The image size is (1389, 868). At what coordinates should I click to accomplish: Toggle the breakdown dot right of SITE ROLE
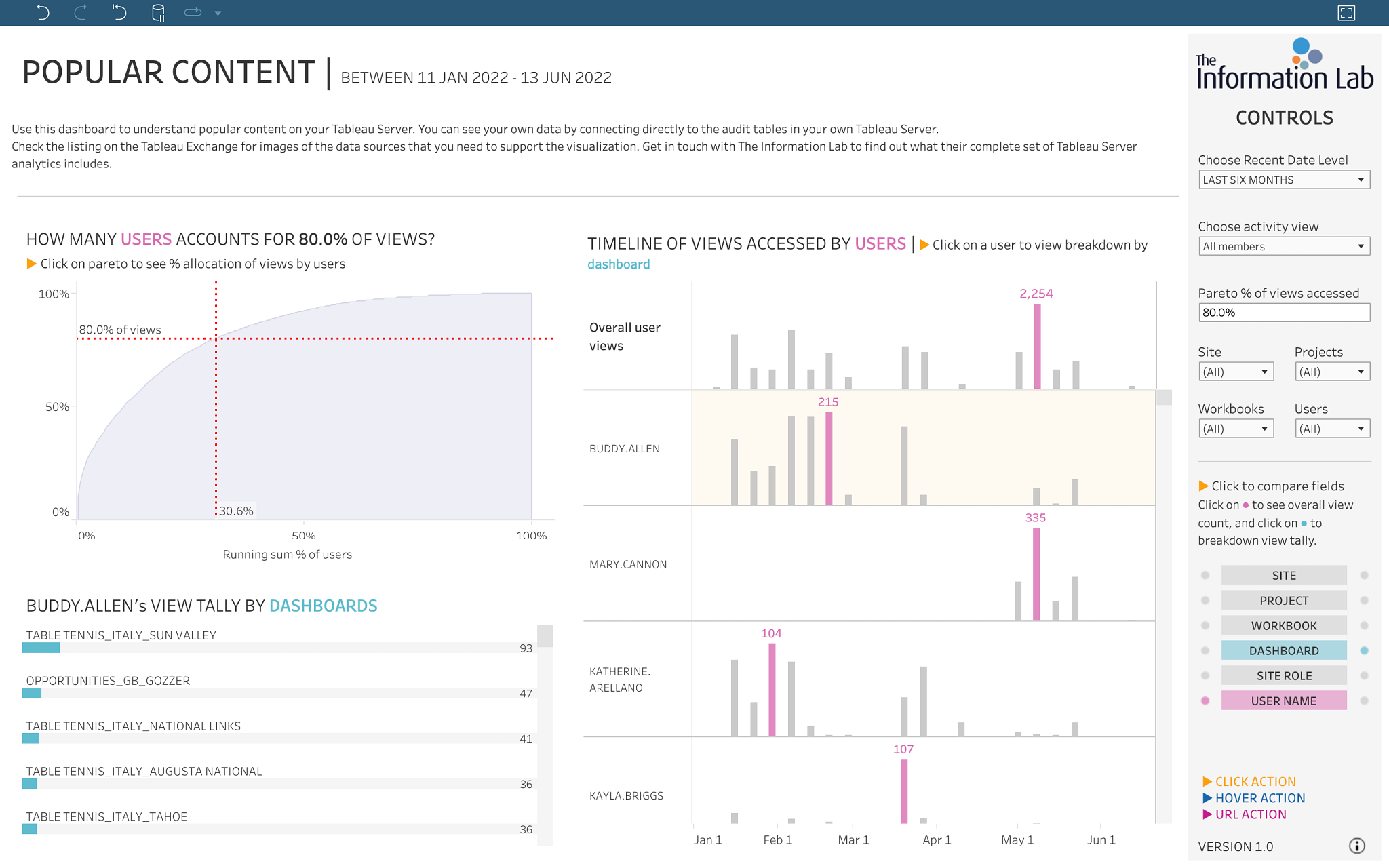[1364, 675]
